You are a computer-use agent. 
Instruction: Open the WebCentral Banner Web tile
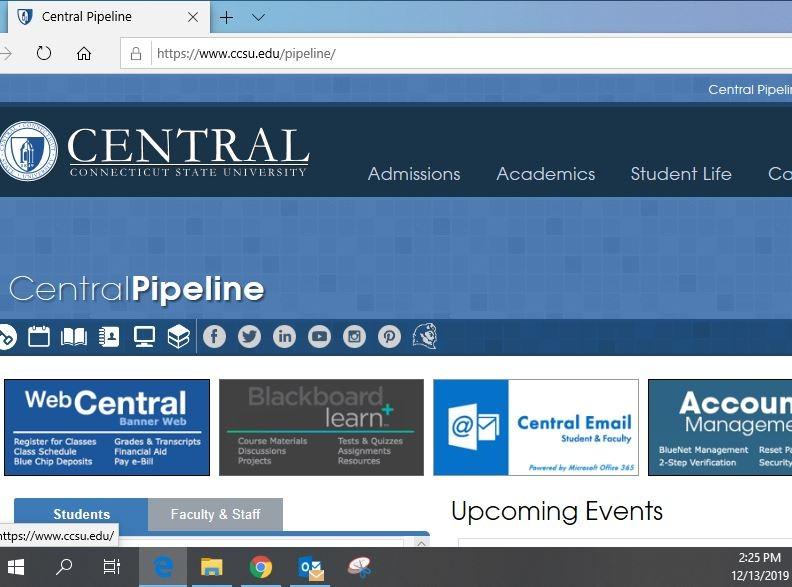click(107, 427)
